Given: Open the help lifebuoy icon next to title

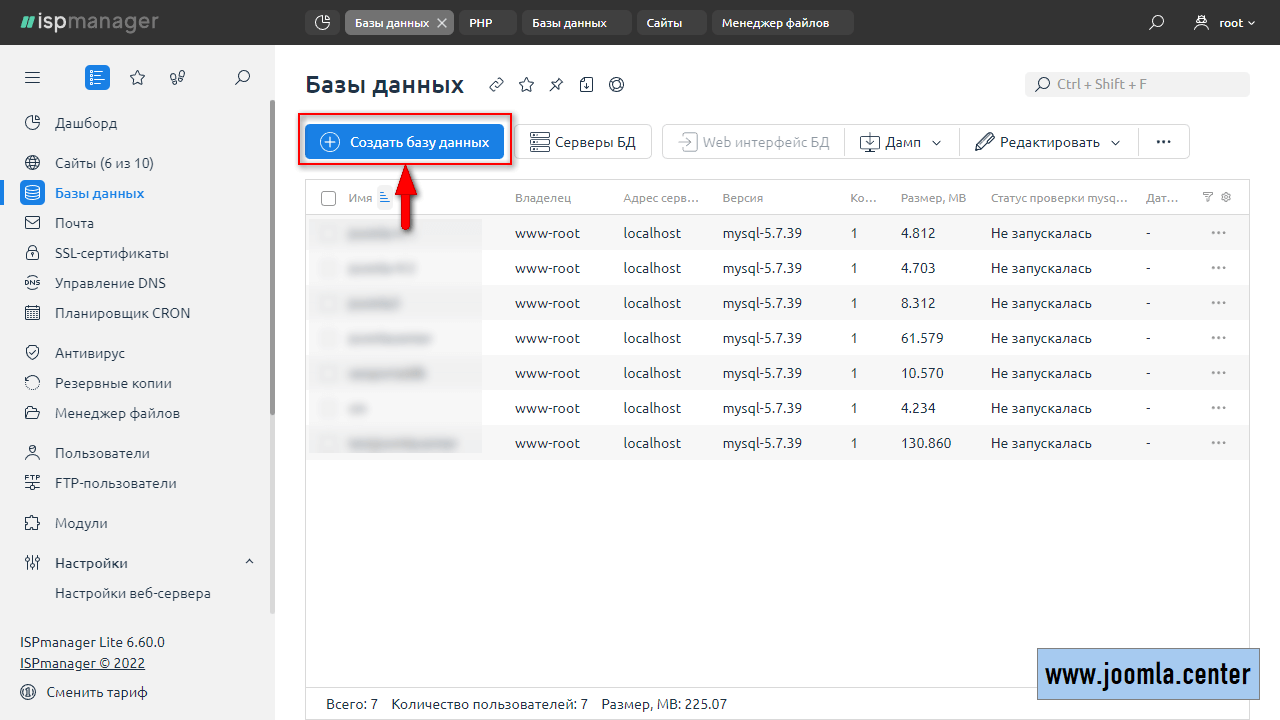Looking at the screenshot, I should coord(617,85).
